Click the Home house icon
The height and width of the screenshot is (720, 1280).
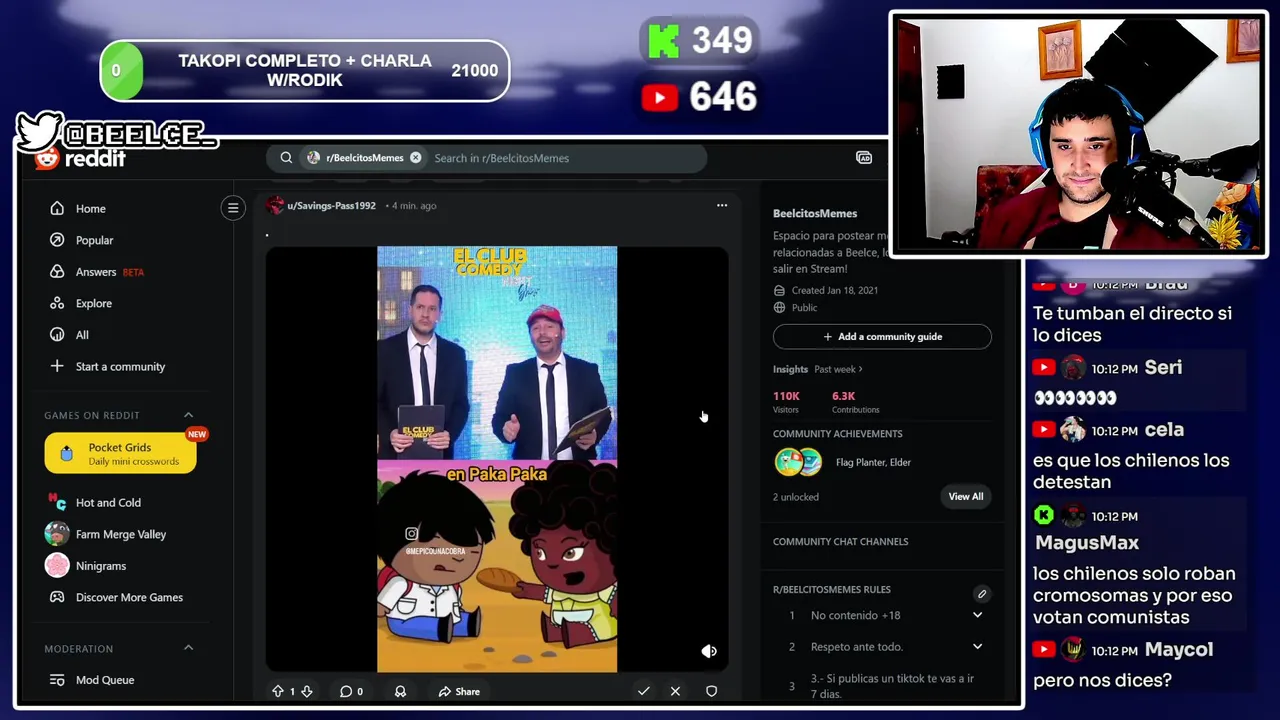pos(57,208)
